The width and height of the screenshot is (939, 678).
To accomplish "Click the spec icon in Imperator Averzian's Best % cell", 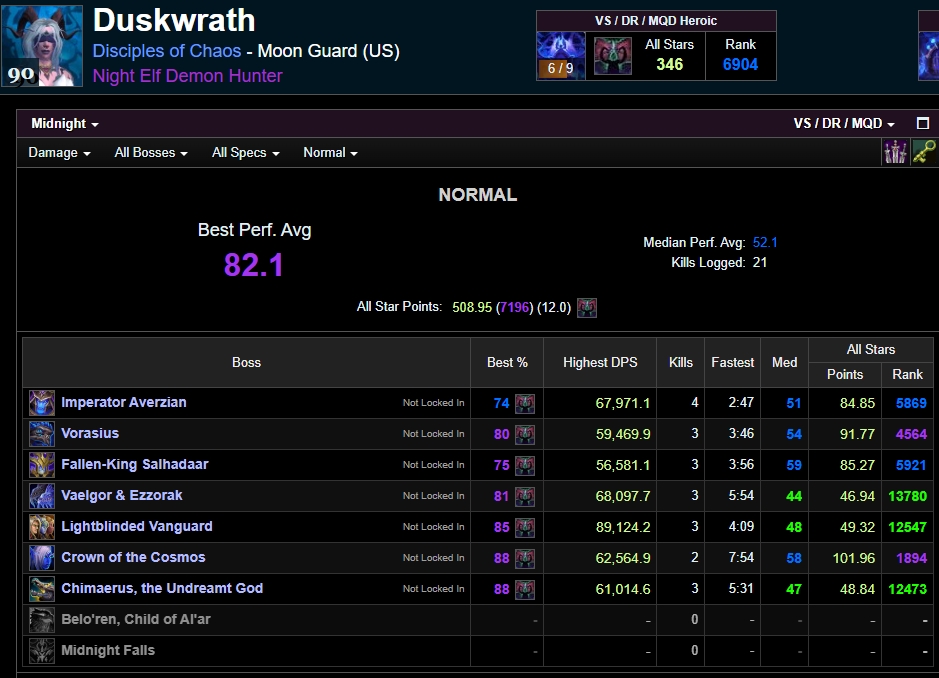I will 525,404.
